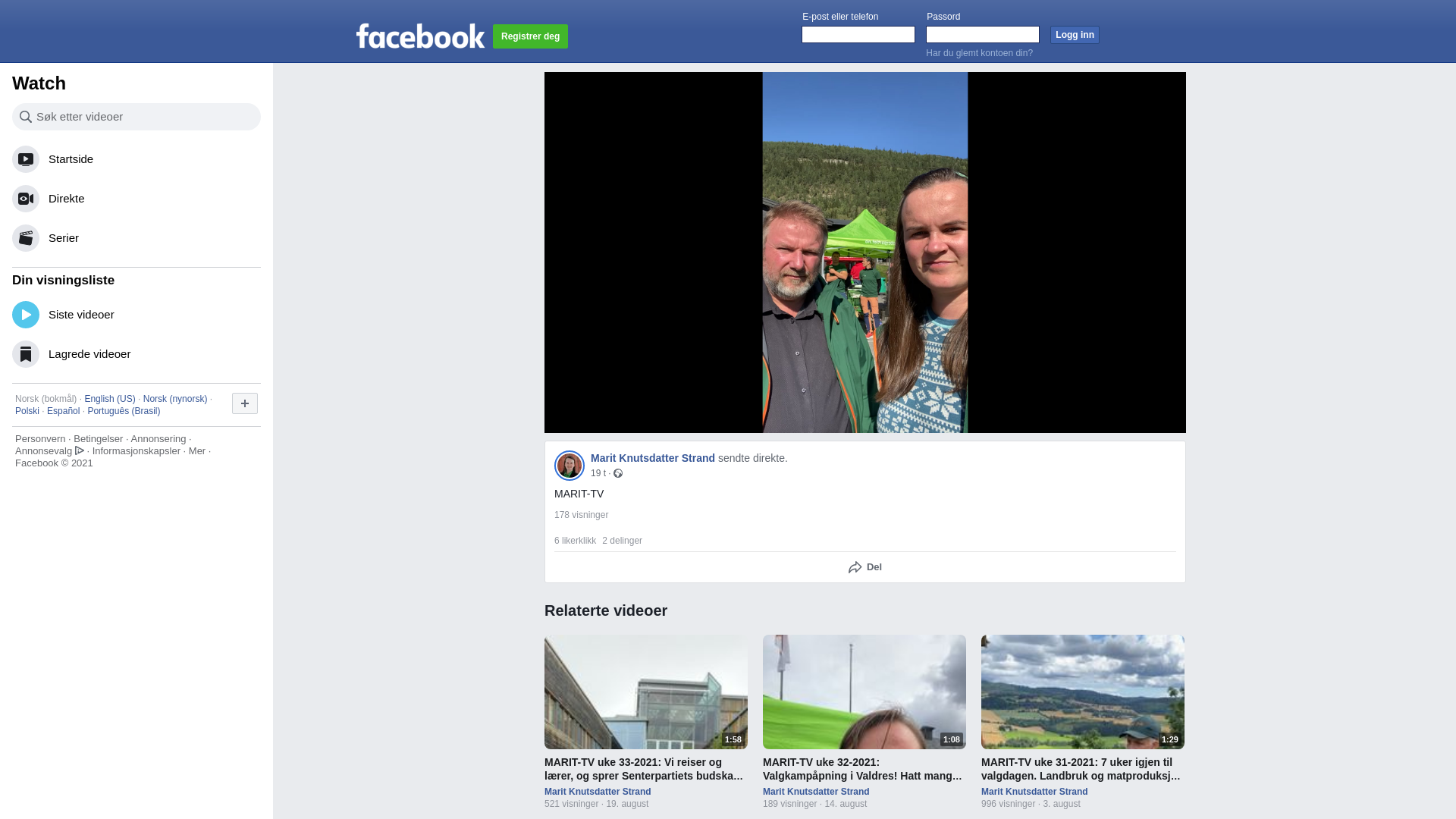Open the MARIT-TV uke 31-2021 video thumbnail
This screenshot has width=1456, height=819.
1083,692
